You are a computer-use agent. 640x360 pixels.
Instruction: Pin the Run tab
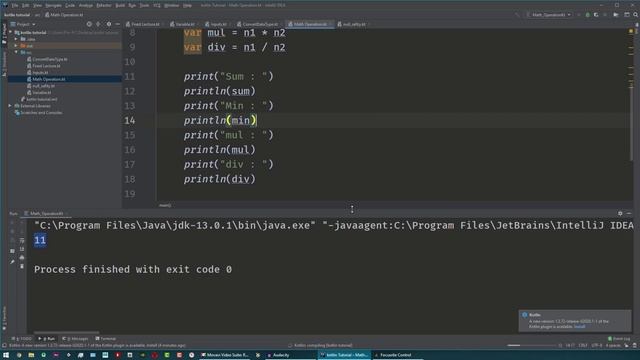point(12,262)
